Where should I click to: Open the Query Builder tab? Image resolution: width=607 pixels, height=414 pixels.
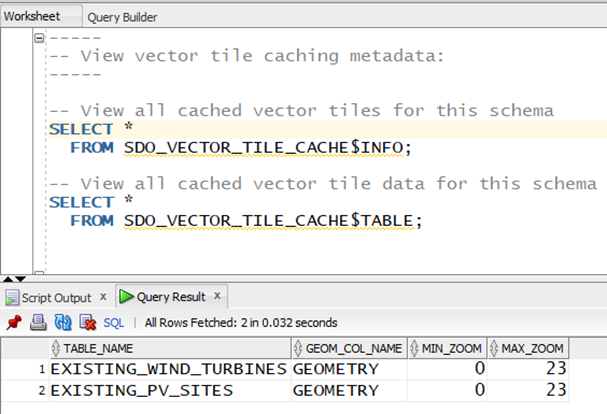pyautogui.click(x=122, y=17)
